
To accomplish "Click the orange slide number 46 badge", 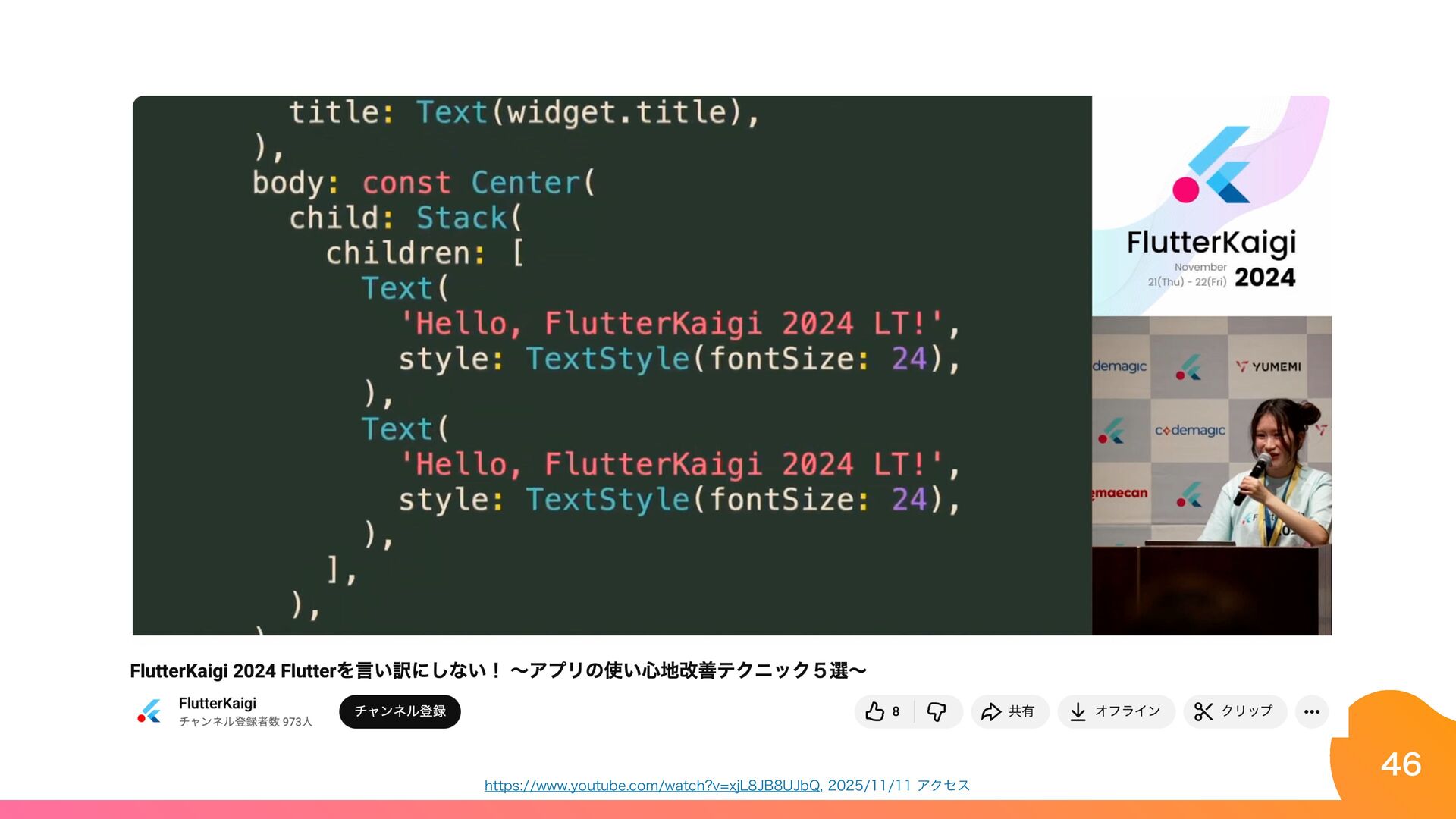I will [x=1401, y=764].
